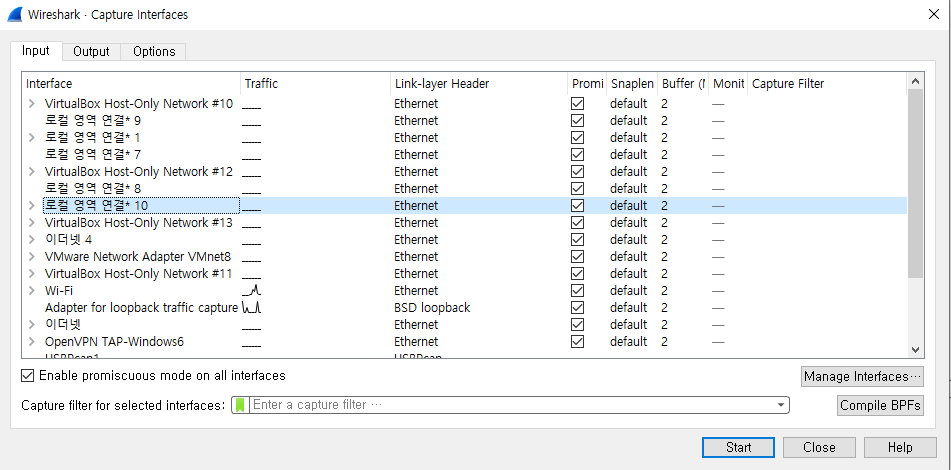Close the Capture Interfaces window with X

934,14
